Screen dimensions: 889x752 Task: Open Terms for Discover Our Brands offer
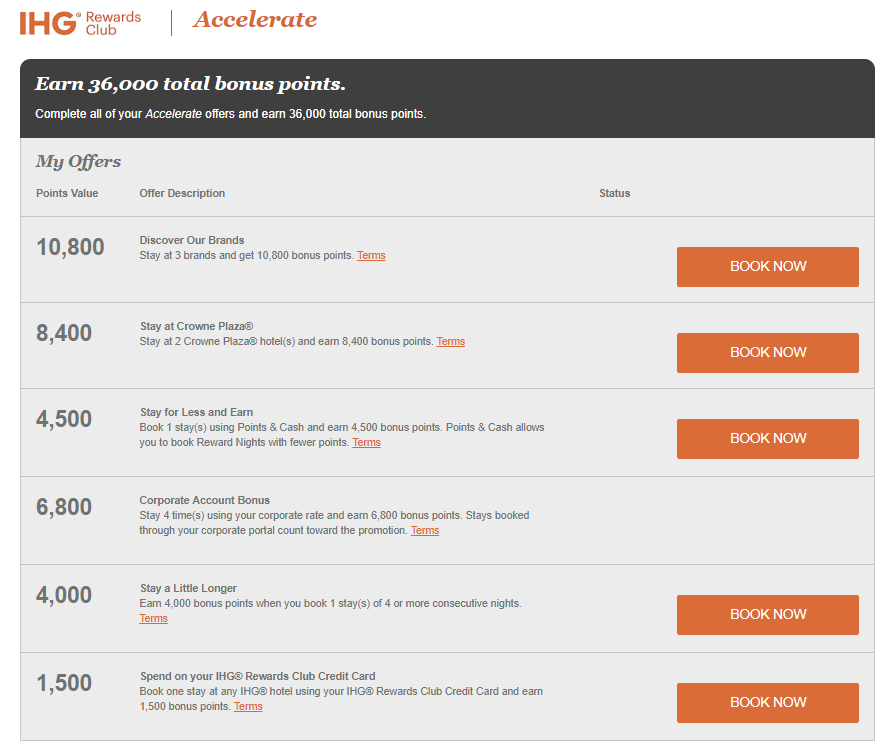point(371,256)
